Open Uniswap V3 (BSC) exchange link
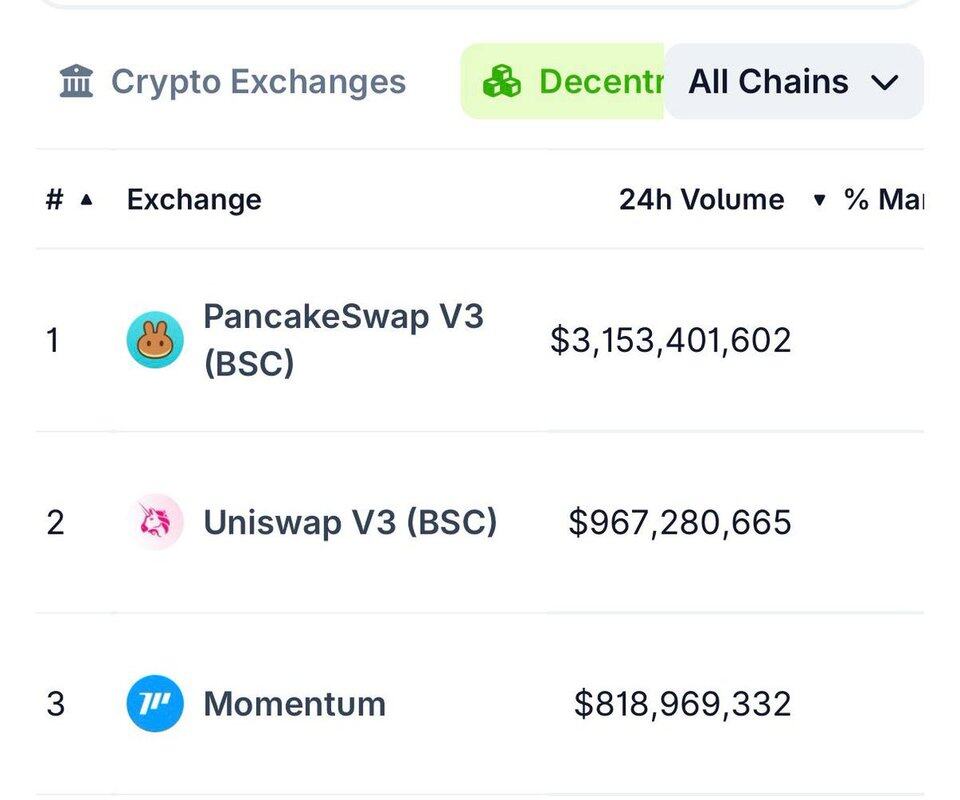This screenshot has width=960, height=800. pos(350,522)
